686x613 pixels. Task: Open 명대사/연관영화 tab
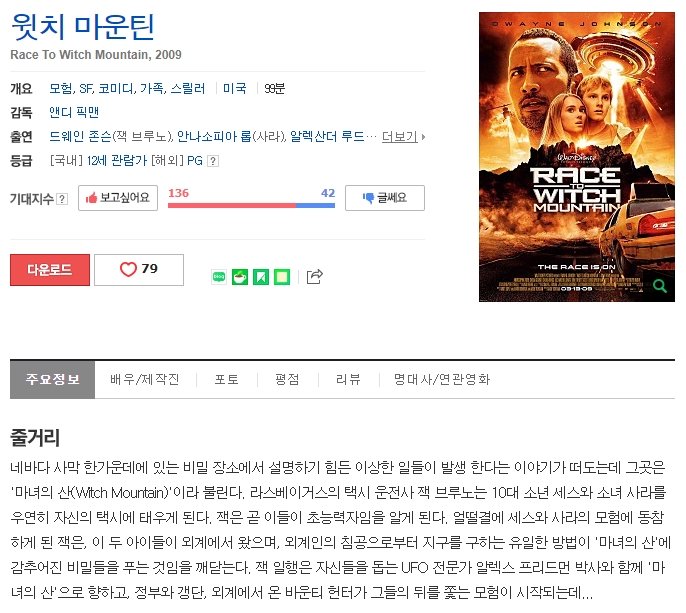coord(441,379)
